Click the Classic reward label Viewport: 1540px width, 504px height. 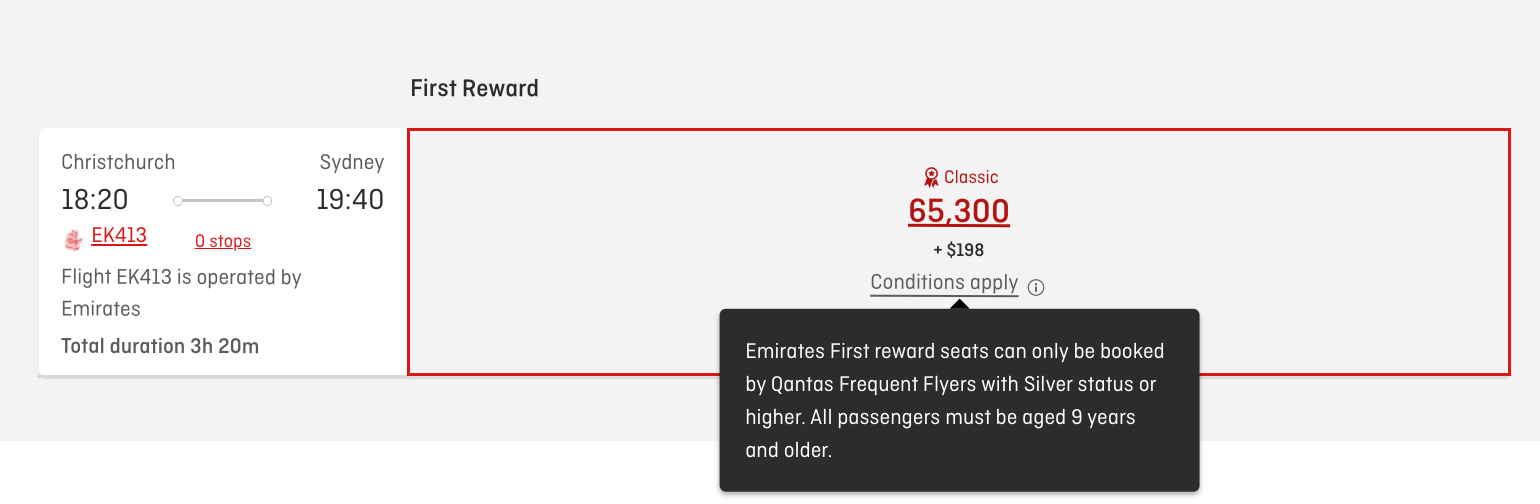[x=970, y=177]
